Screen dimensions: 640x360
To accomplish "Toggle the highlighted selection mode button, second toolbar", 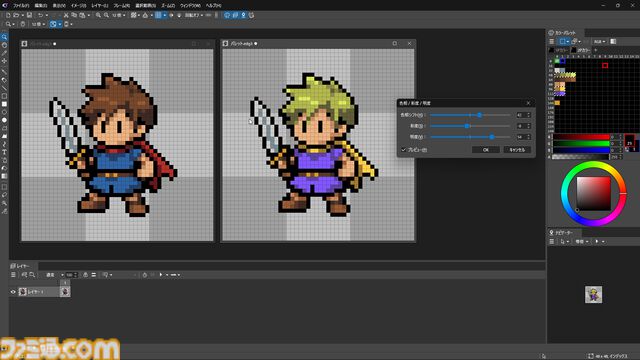I will [x=53, y=24].
